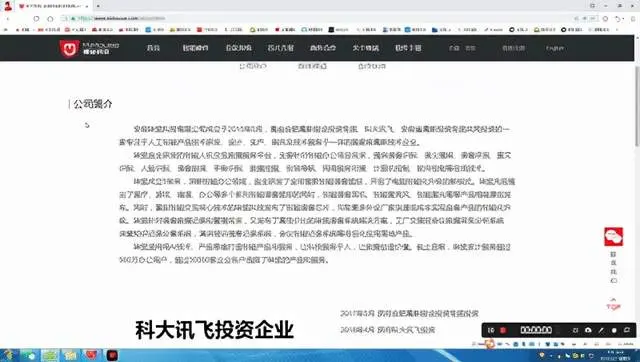640x362 pixels.
Task: Select the pen annotation tool on recorder
Action: [601, 330]
